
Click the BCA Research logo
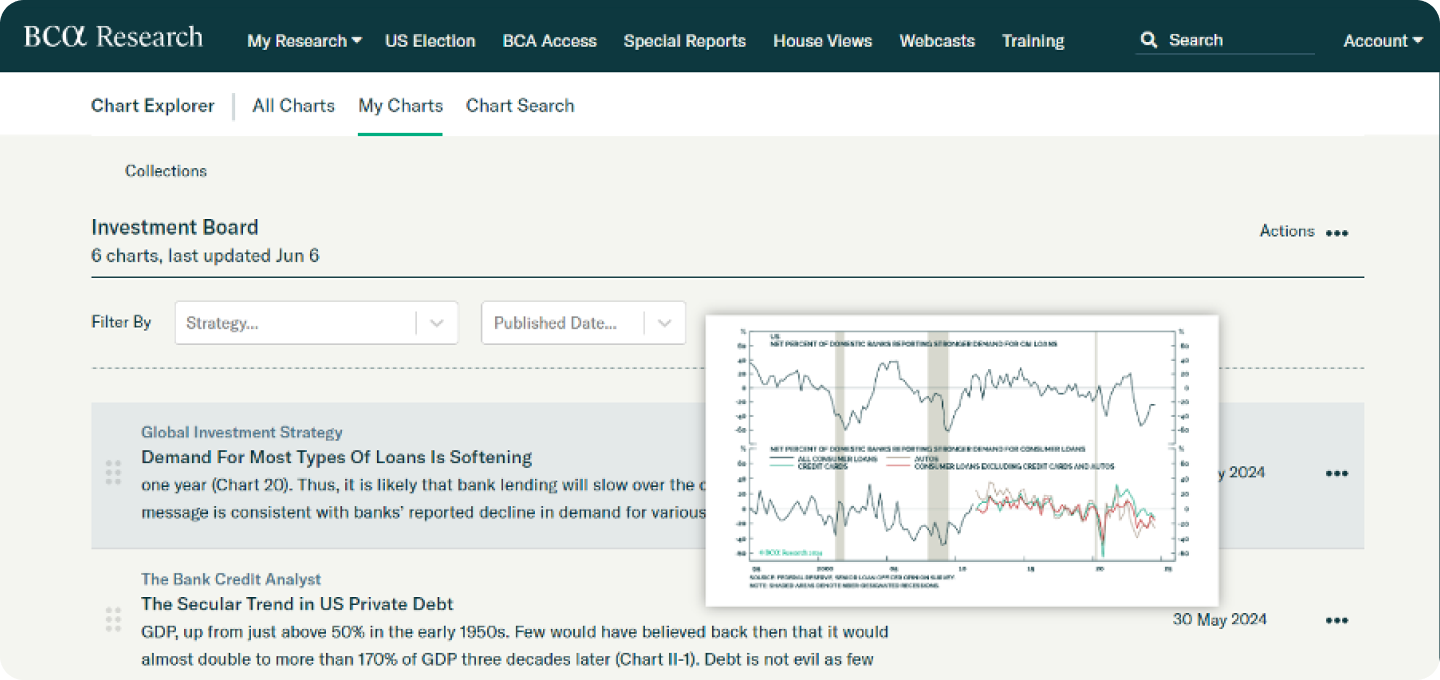112,36
